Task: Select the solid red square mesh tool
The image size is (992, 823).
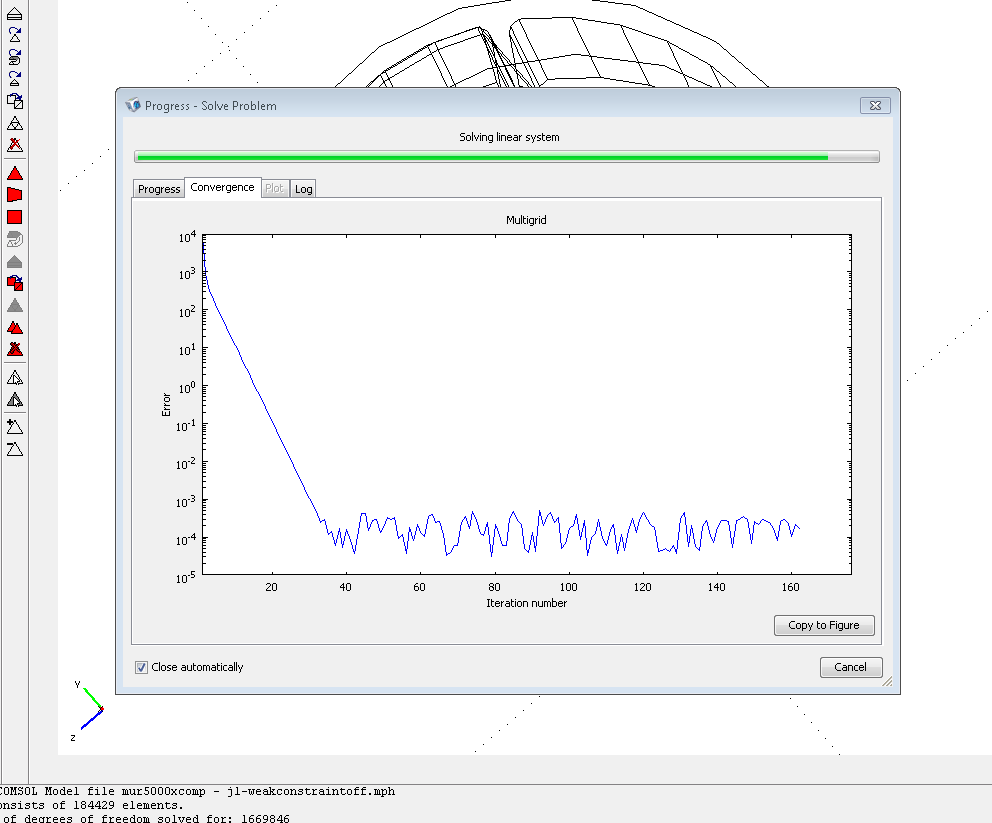Action: point(15,217)
